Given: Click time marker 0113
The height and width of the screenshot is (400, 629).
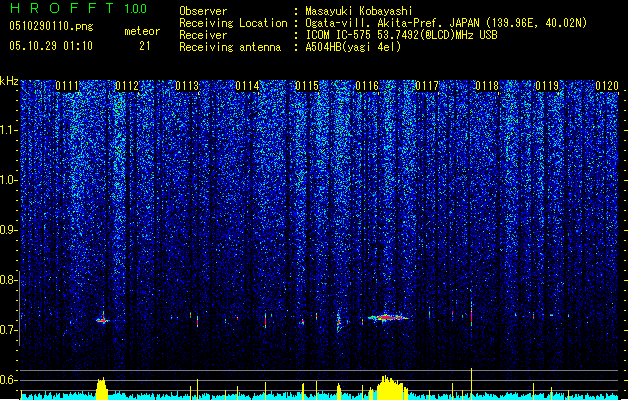Looking at the screenshot, I should pyautogui.click(x=187, y=86).
